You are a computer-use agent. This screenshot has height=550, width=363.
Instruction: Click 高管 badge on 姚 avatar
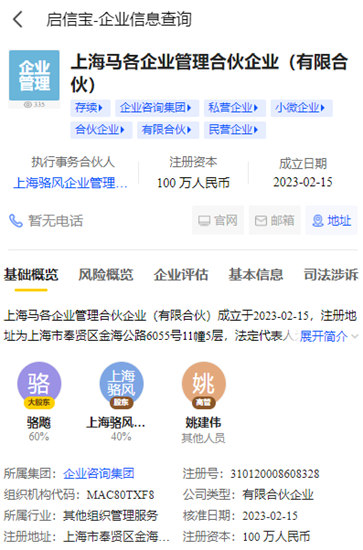click(203, 402)
